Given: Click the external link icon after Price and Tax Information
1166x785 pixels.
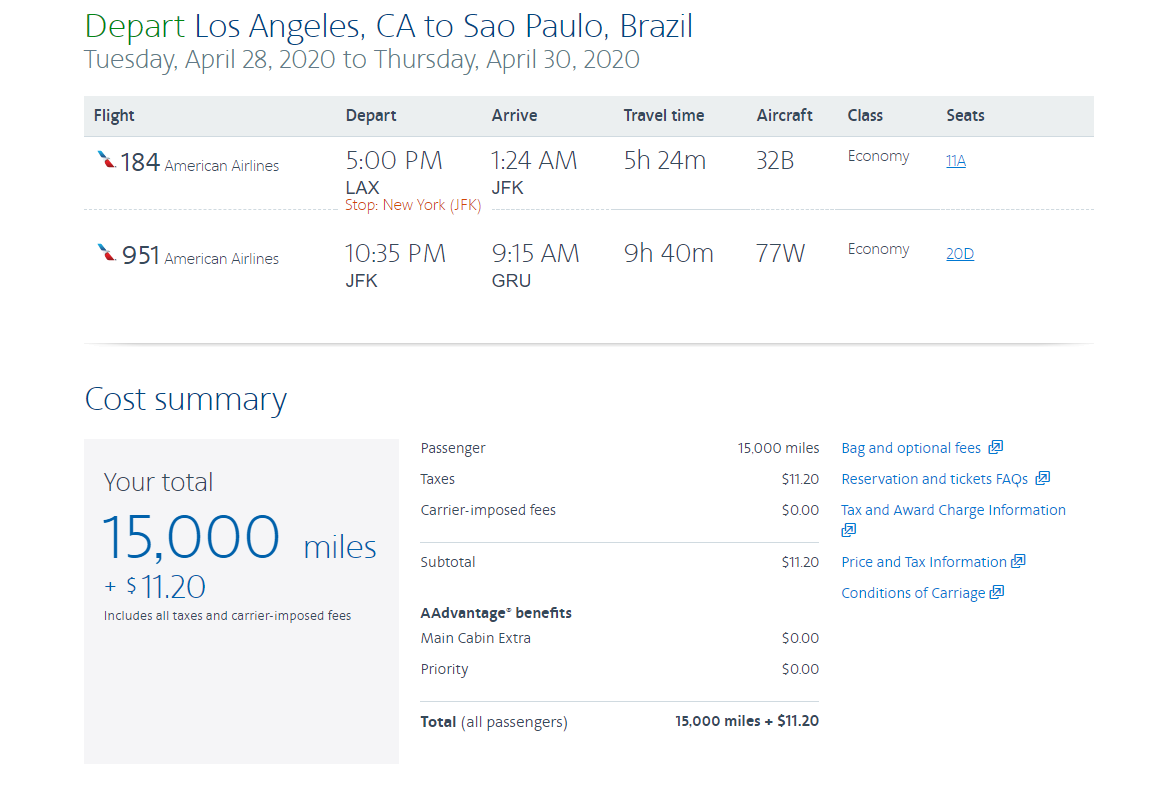Looking at the screenshot, I should (1018, 561).
